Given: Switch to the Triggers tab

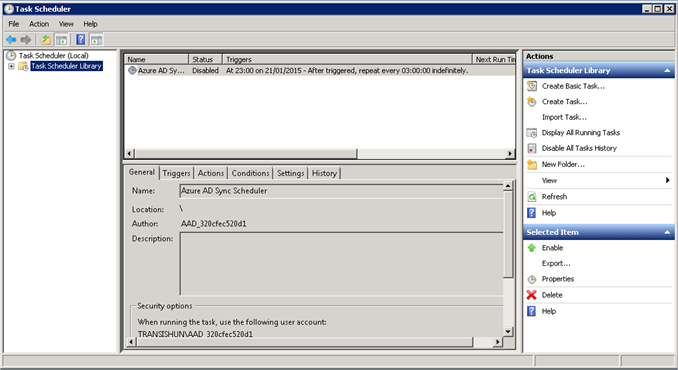Looking at the screenshot, I should point(176,173).
